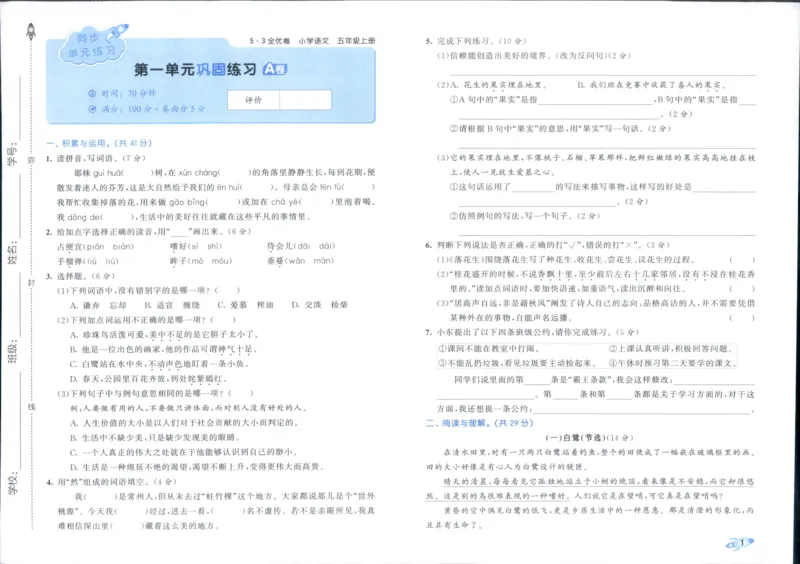Click option B. 他是一位出色的画家
The height and width of the screenshot is (564, 800).
click(163, 350)
